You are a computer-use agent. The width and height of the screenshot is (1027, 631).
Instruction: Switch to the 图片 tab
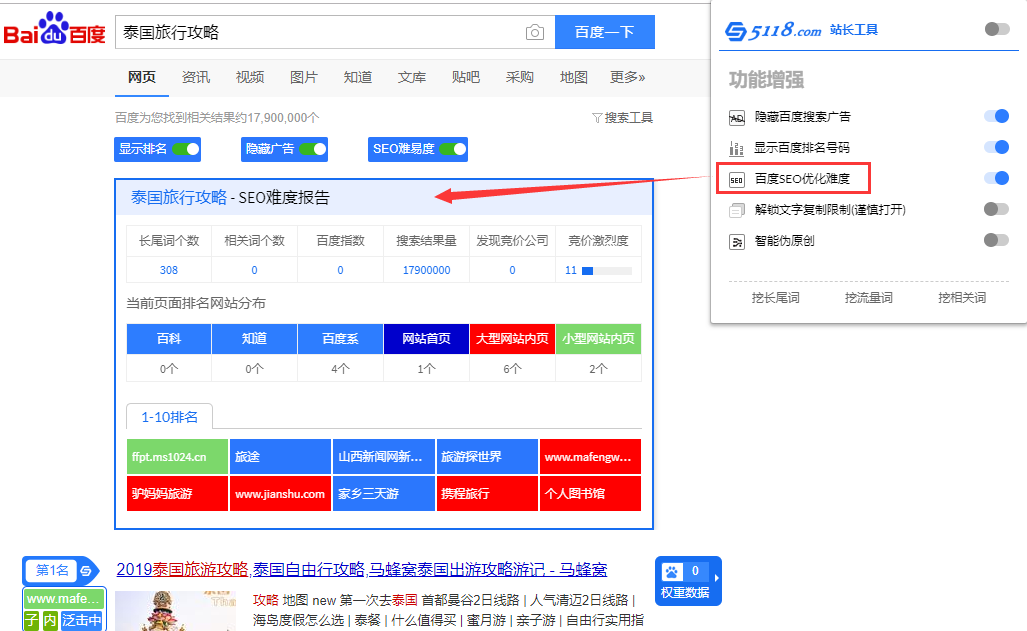pyautogui.click(x=304, y=77)
